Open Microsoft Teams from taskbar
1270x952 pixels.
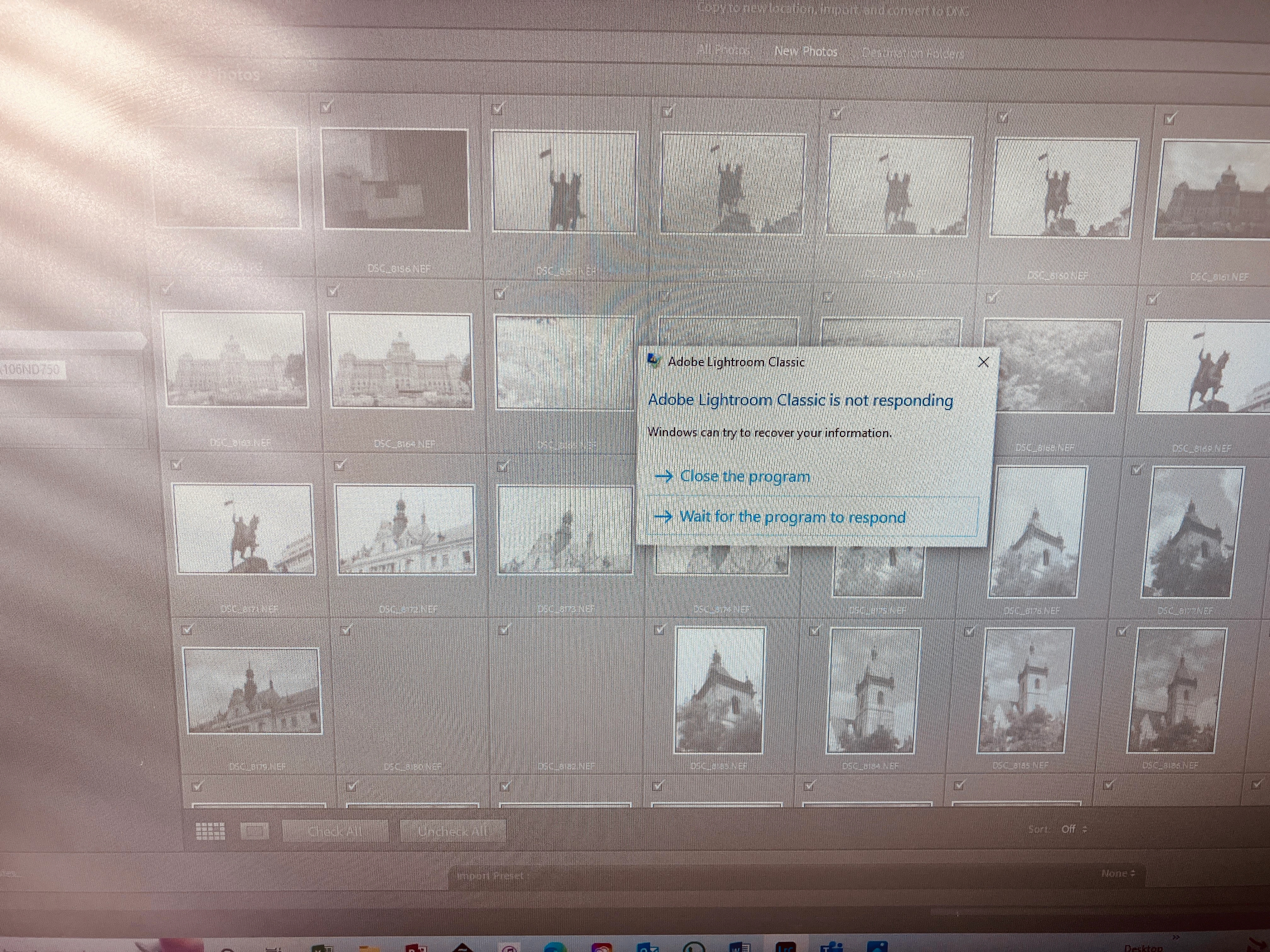click(x=831, y=947)
